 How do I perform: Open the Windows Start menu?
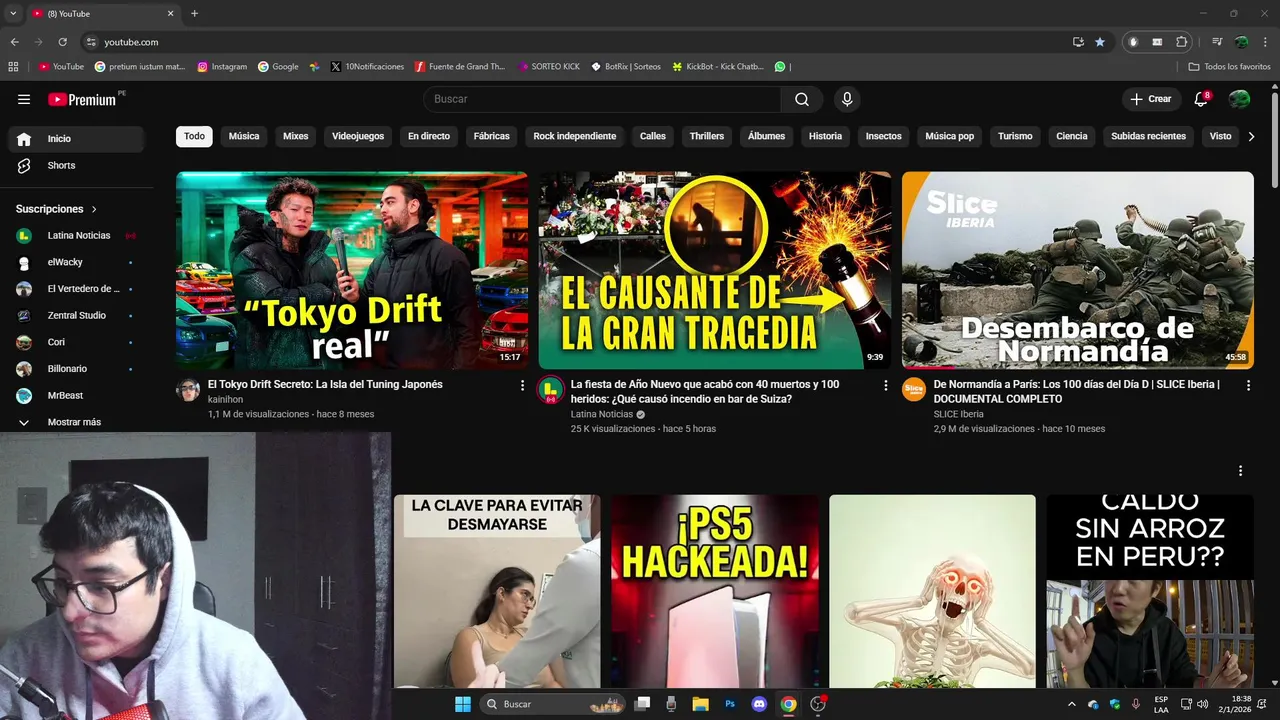[463, 704]
